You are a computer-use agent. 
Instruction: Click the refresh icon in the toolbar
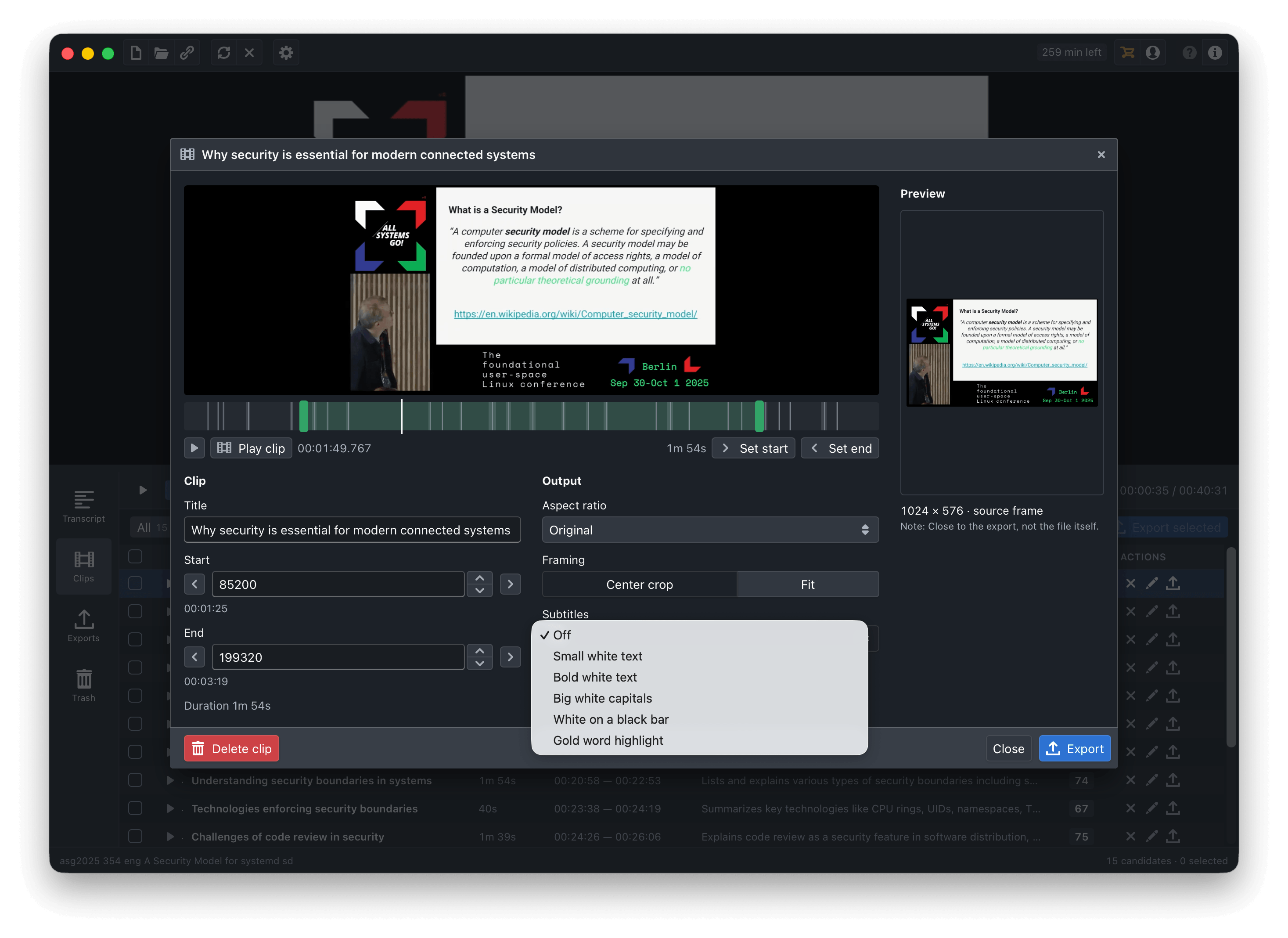click(224, 53)
